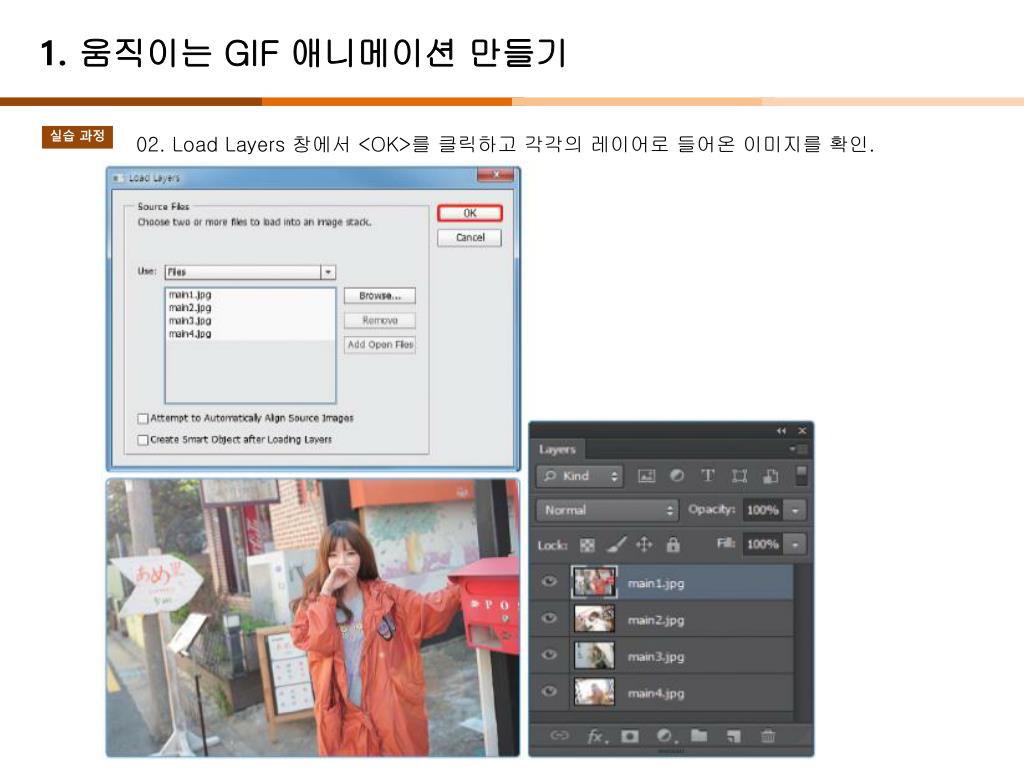
Task: Filter for pixel layers icon
Action: pos(646,476)
